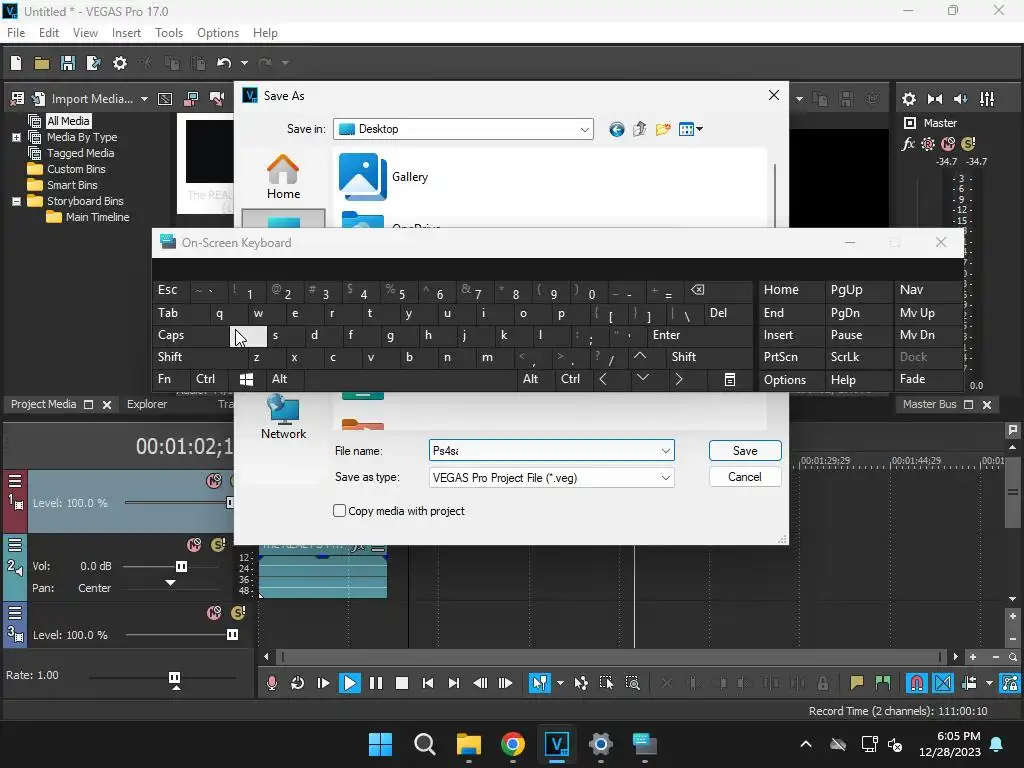Screen dimensions: 1024x768
Task: Expand Media By Type tree node
Action: (16, 138)
